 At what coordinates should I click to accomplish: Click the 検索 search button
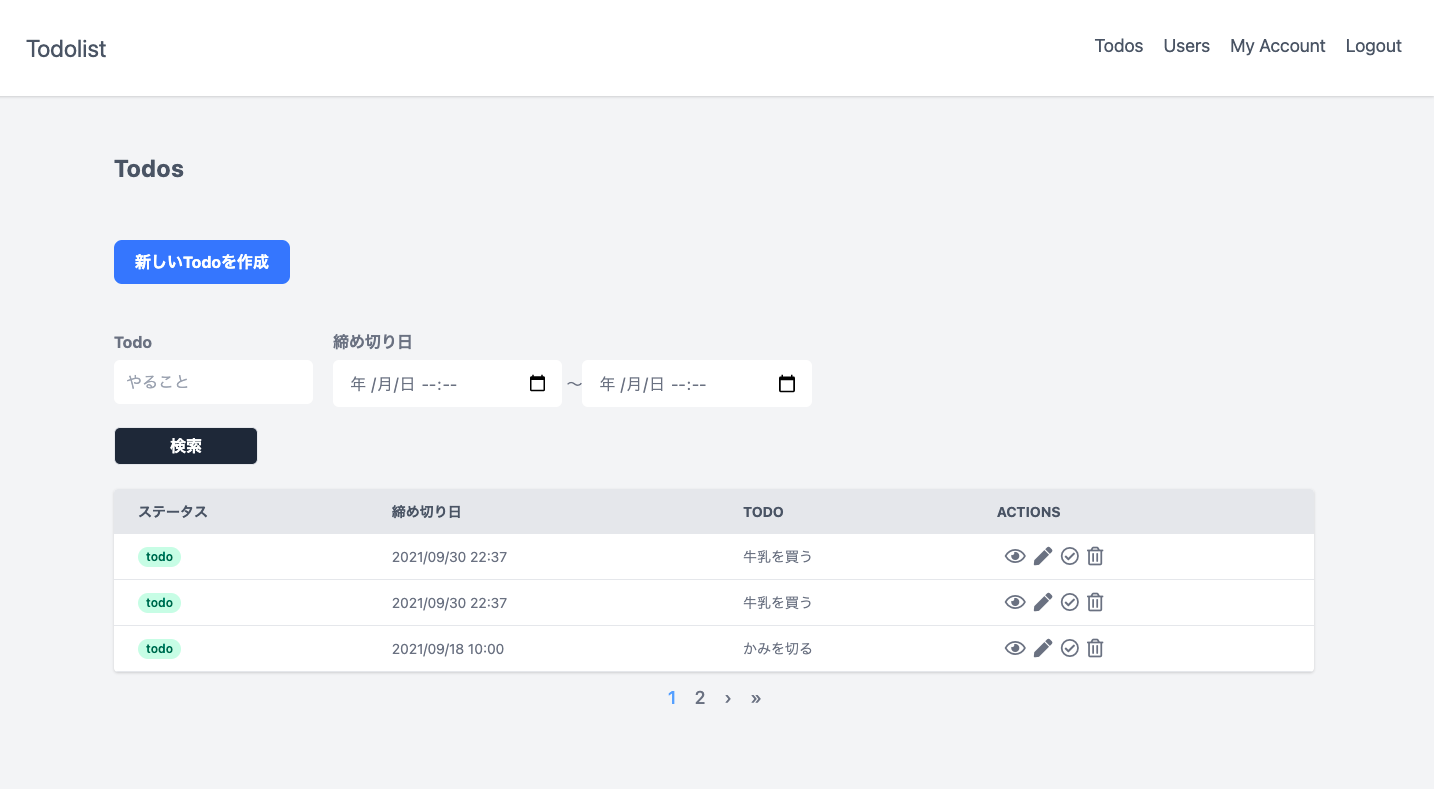186,446
